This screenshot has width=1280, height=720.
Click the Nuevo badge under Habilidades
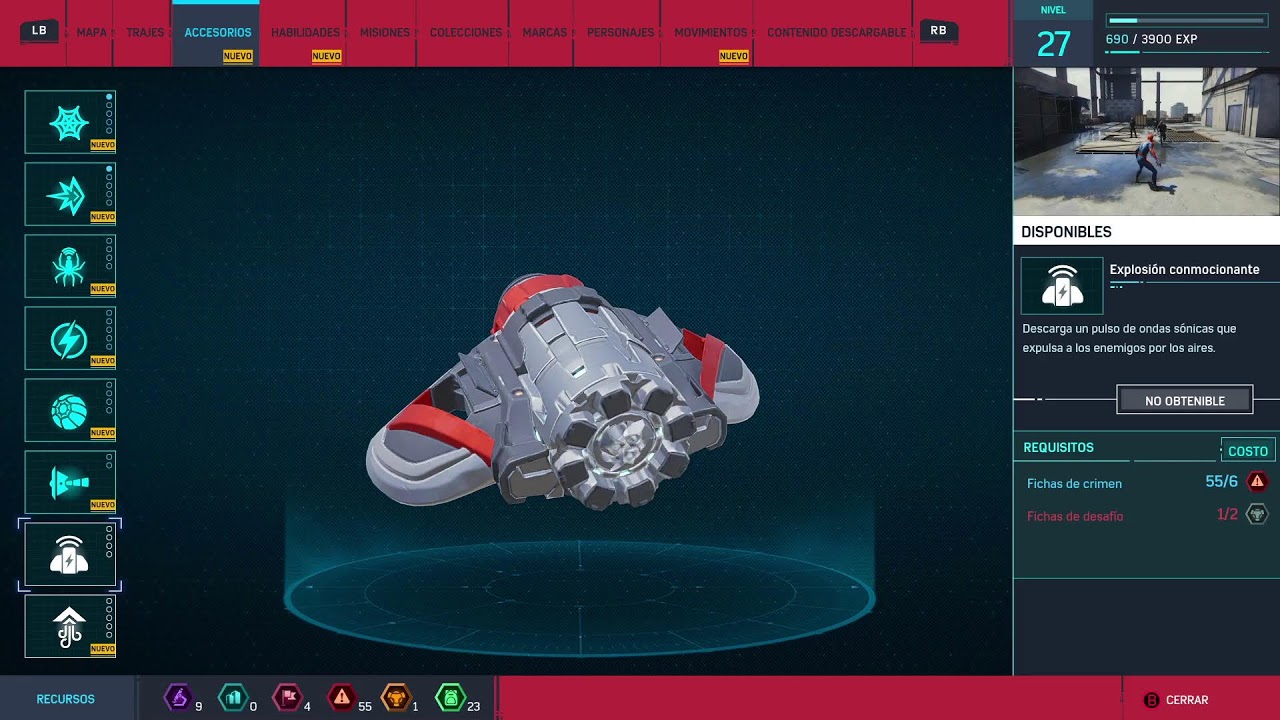[326, 56]
